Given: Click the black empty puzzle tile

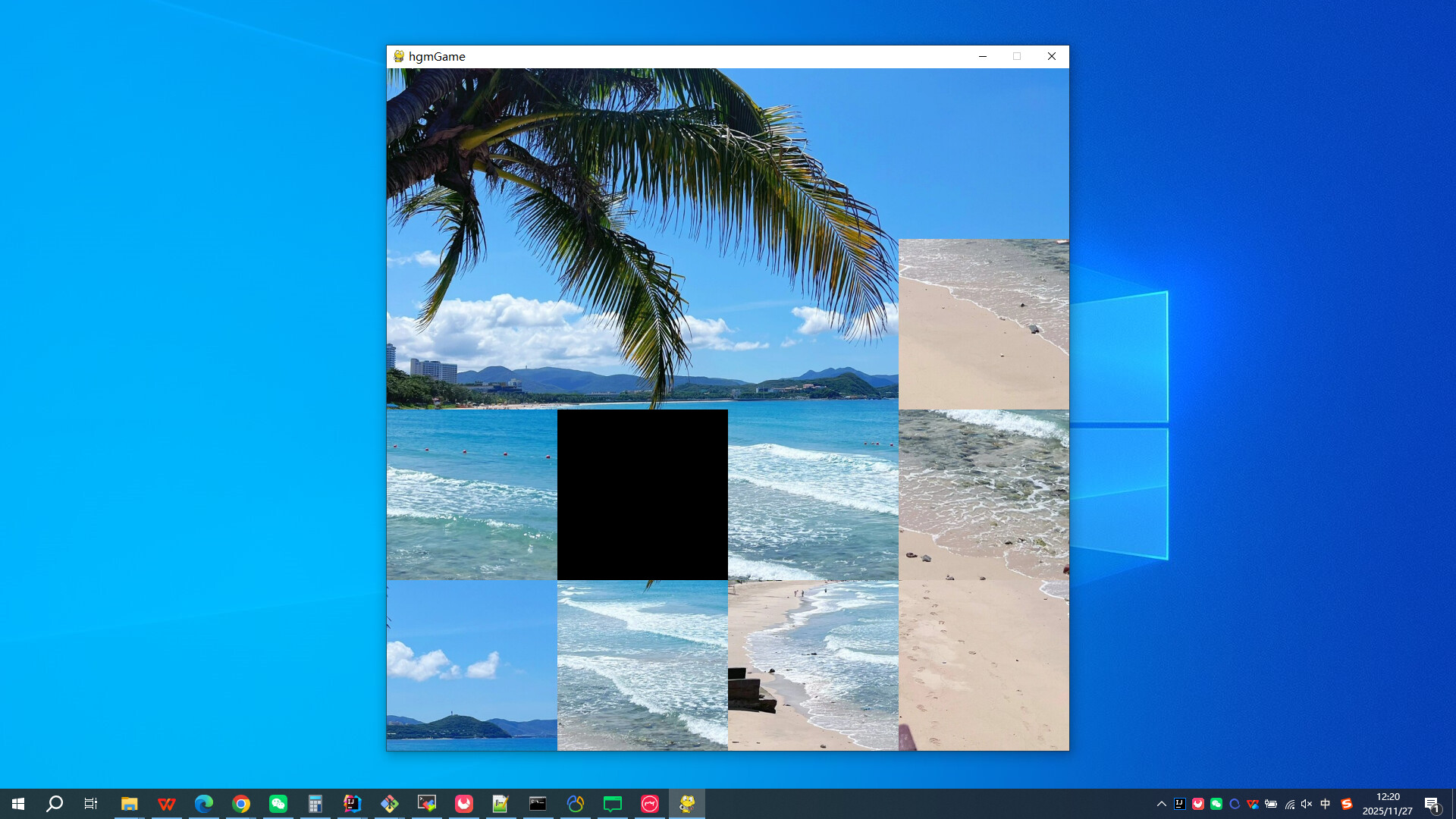Looking at the screenshot, I should point(642,495).
